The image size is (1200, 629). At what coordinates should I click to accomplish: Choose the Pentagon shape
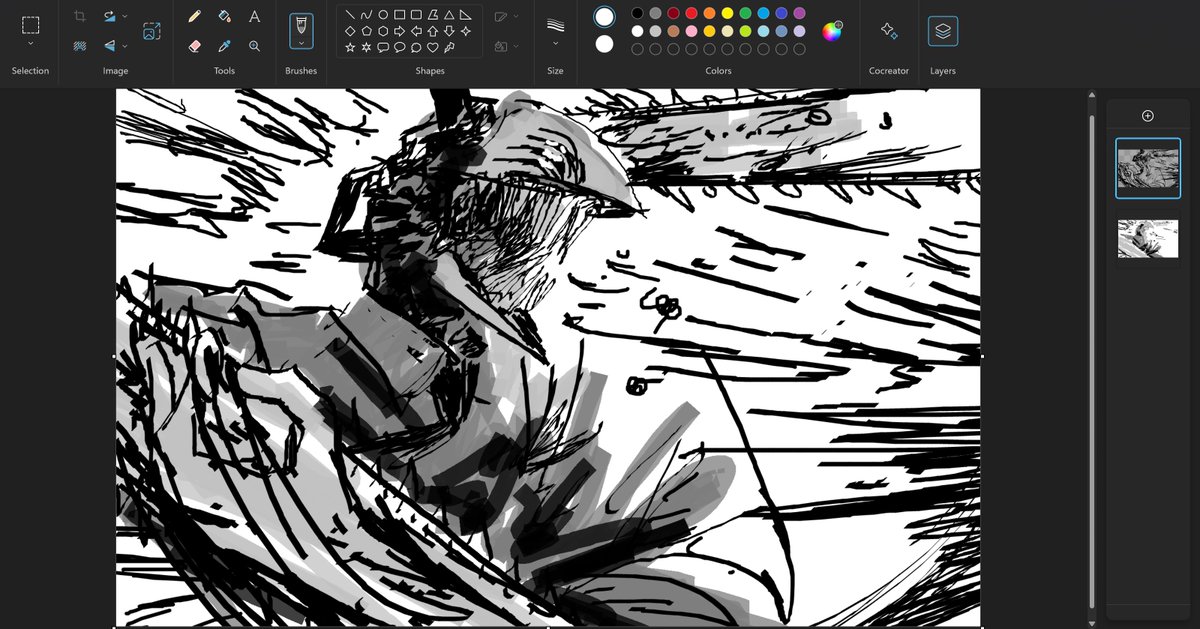[x=367, y=31]
